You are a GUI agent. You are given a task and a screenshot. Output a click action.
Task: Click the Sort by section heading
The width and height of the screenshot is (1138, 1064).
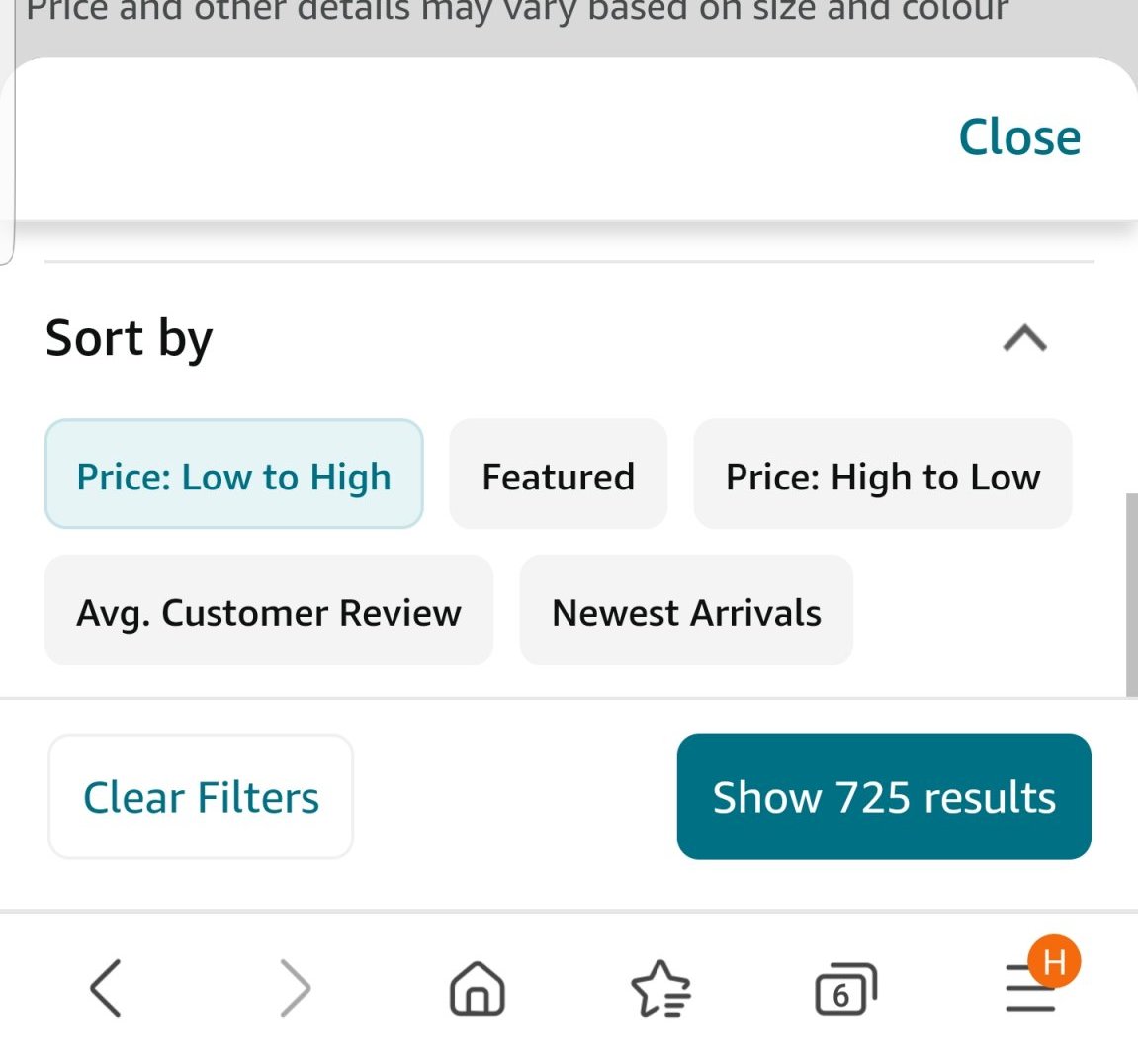(130, 339)
